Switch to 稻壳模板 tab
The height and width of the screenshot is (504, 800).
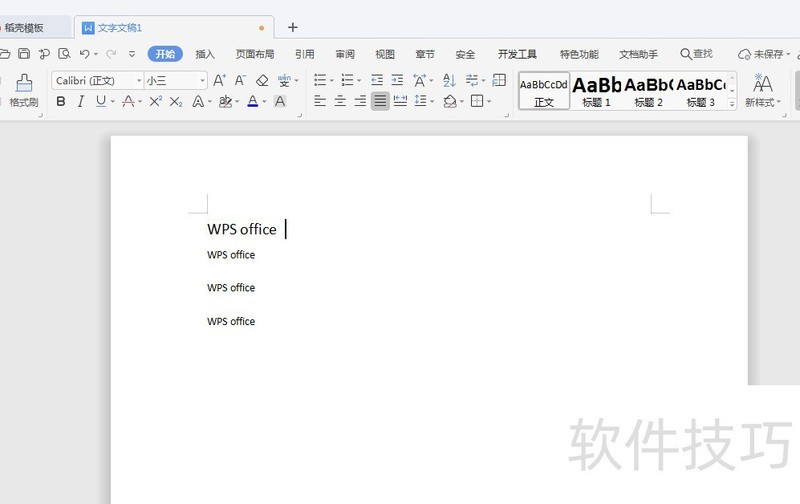coord(24,28)
